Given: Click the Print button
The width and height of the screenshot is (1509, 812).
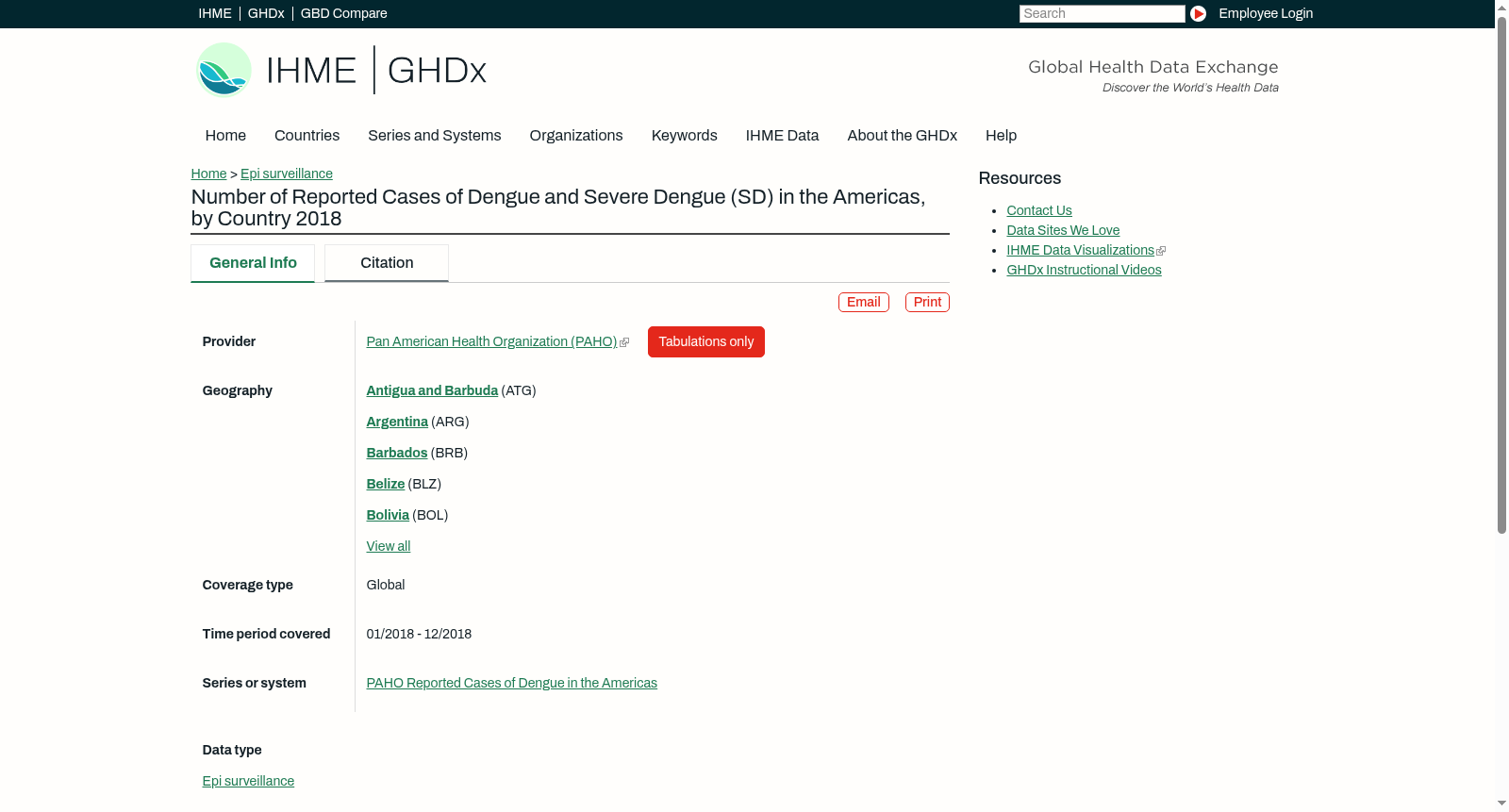Looking at the screenshot, I should [x=927, y=302].
